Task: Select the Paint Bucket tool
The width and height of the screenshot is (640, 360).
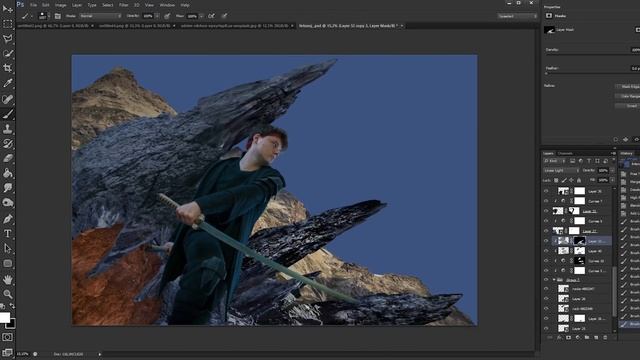Action: [7, 173]
